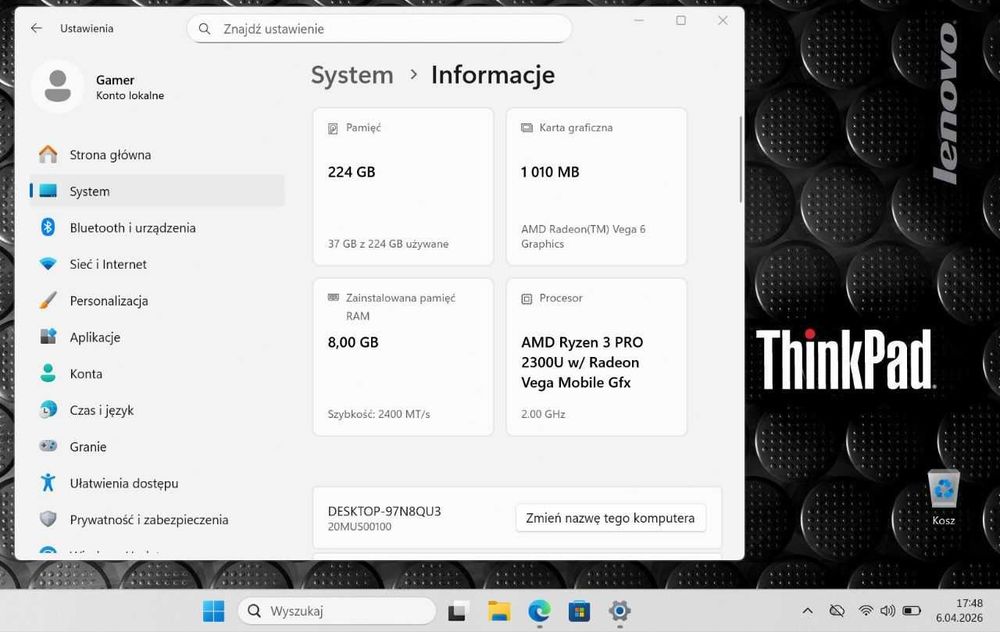Focus the Znajdź ustawienie search box
Image resolution: width=1000 pixels, height=632 pixels.
(379, 29)
